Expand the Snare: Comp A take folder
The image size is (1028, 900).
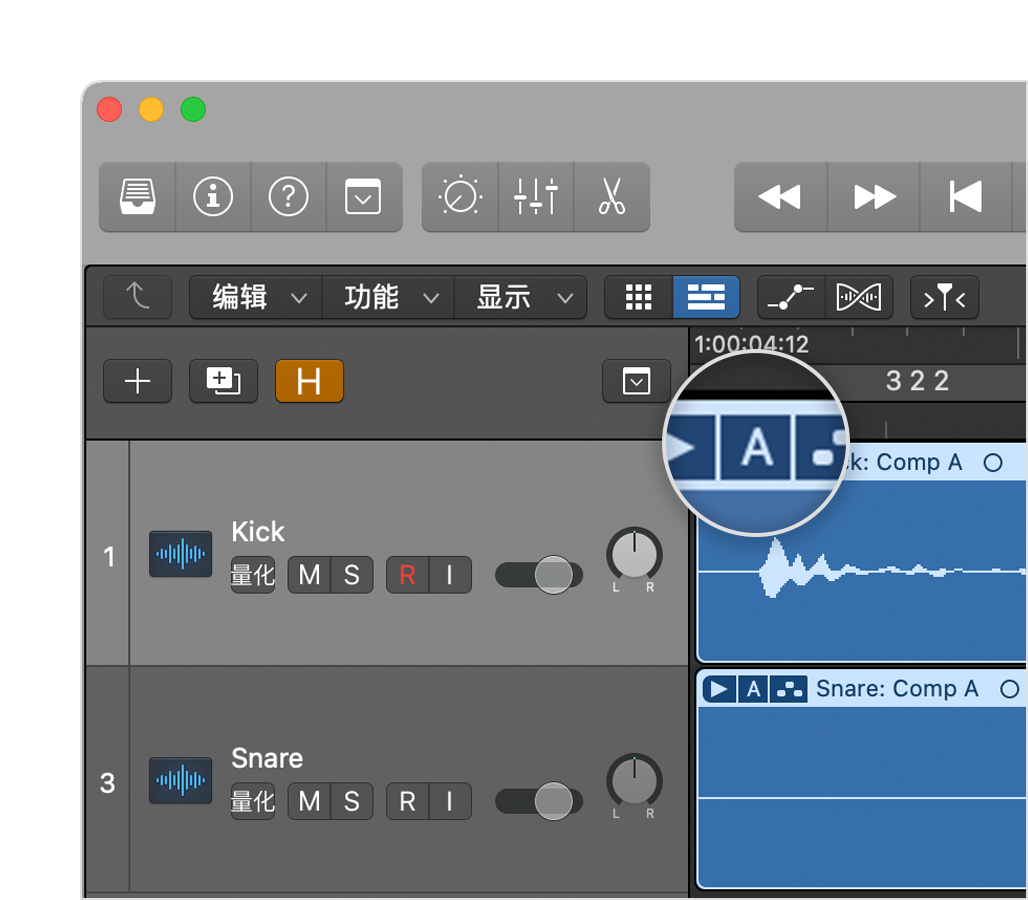[718, 688]
